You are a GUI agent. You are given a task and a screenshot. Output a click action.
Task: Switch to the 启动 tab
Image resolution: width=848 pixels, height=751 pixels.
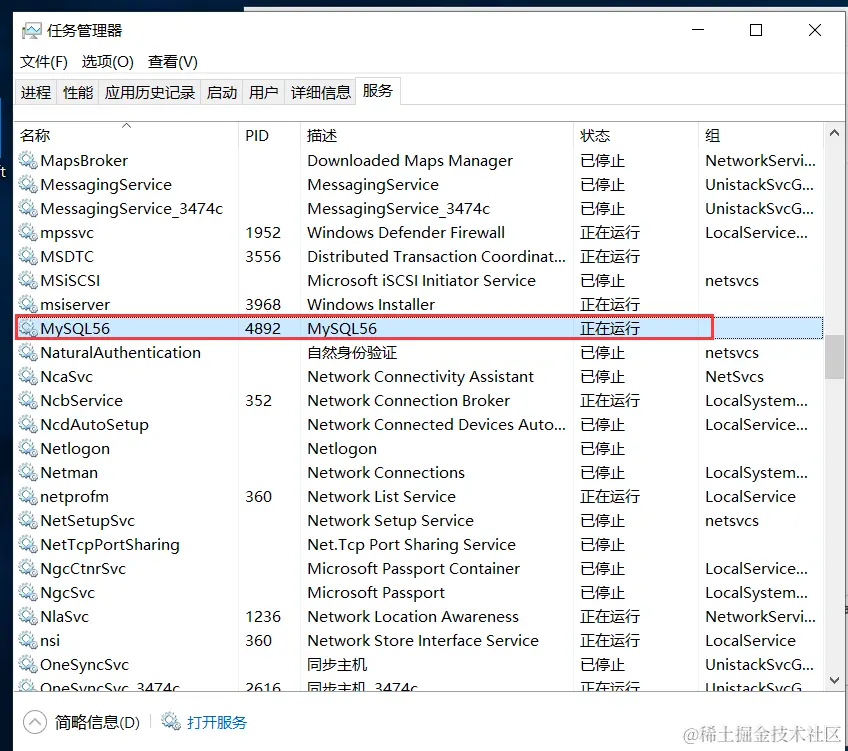pyautogui.click(x=222, y=92)
